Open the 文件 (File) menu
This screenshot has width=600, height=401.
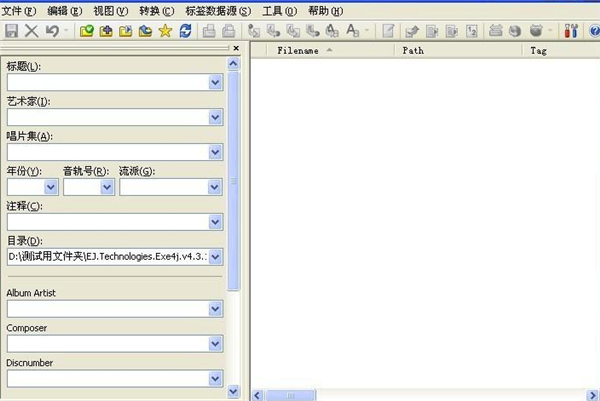(19, 10)
